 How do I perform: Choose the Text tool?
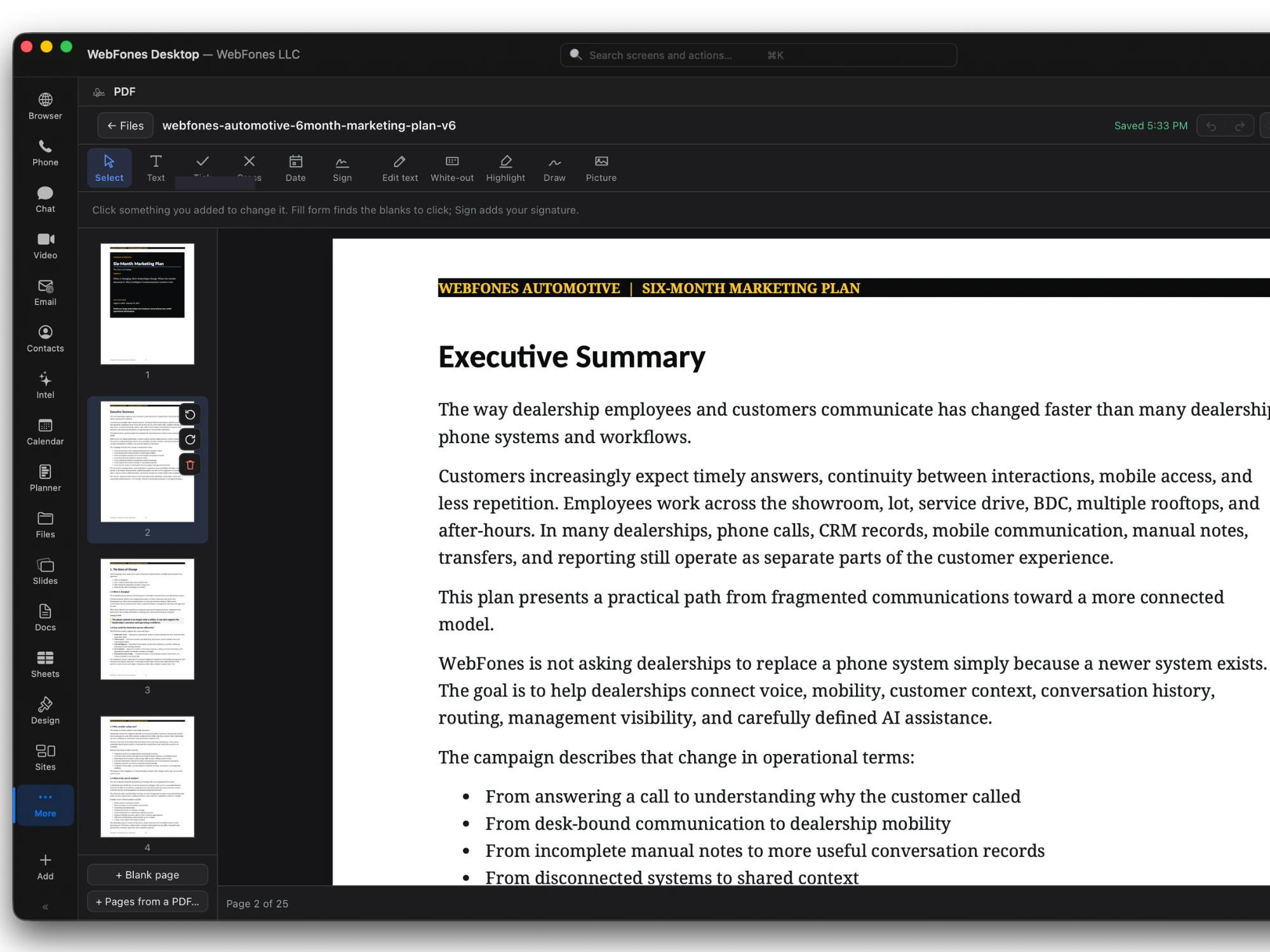[x=156, y=168]
